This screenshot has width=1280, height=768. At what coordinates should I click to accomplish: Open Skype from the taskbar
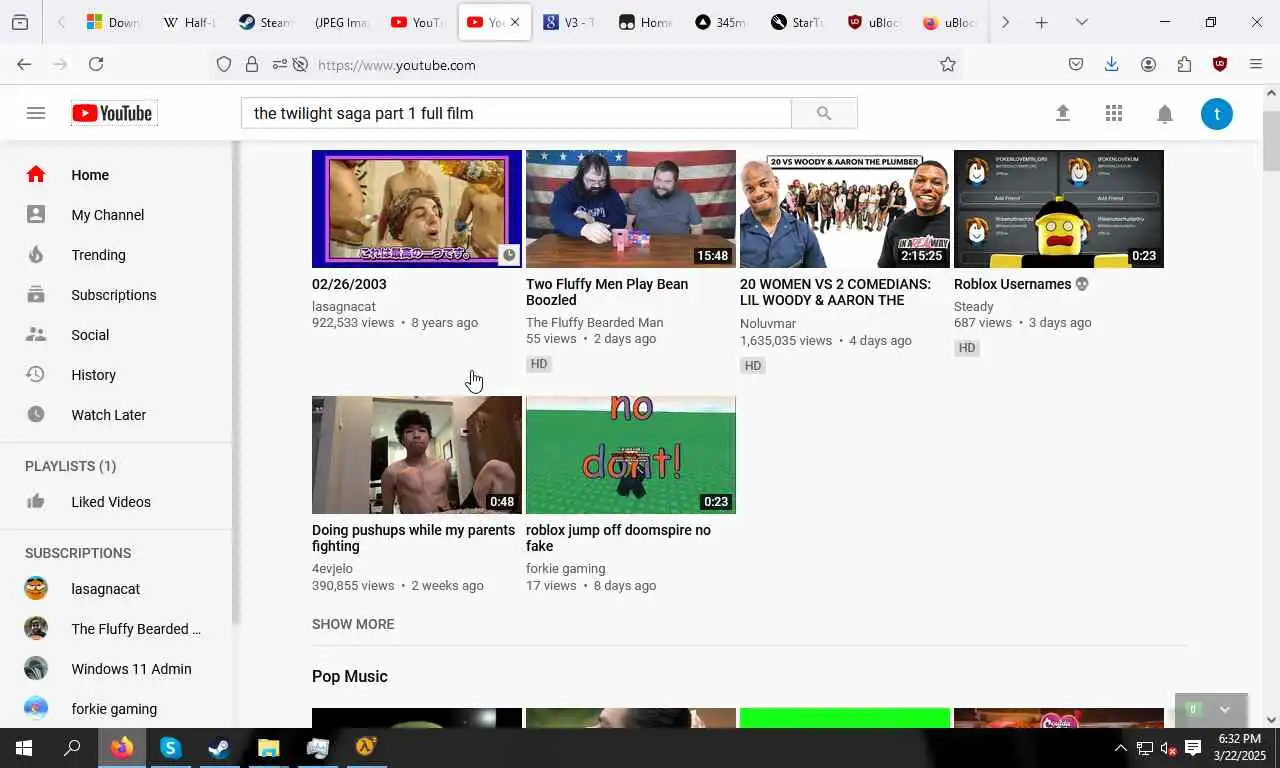170,748
